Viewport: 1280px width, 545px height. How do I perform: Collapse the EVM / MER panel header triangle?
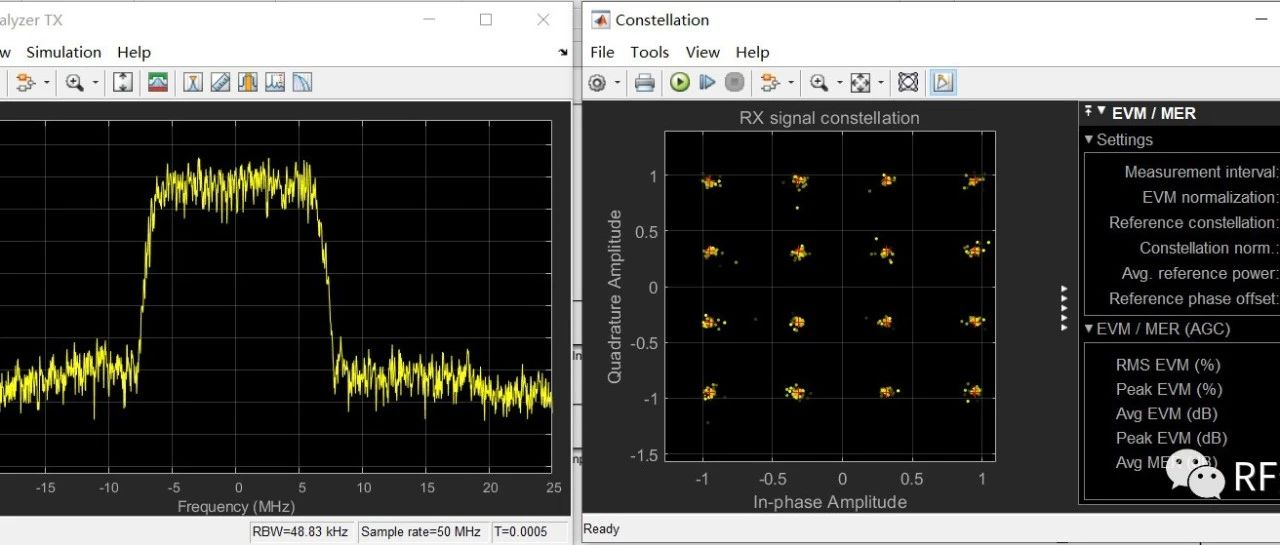tap(1102, 112)
